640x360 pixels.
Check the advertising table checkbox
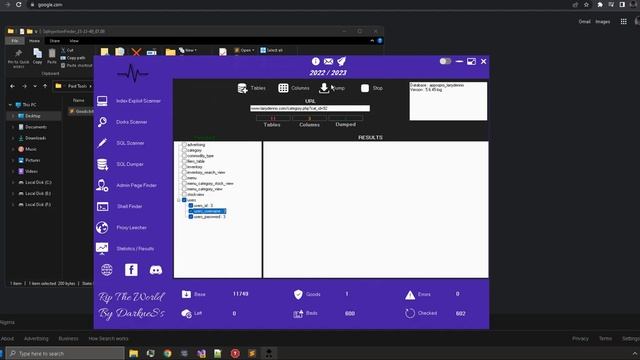coord(184,144)
